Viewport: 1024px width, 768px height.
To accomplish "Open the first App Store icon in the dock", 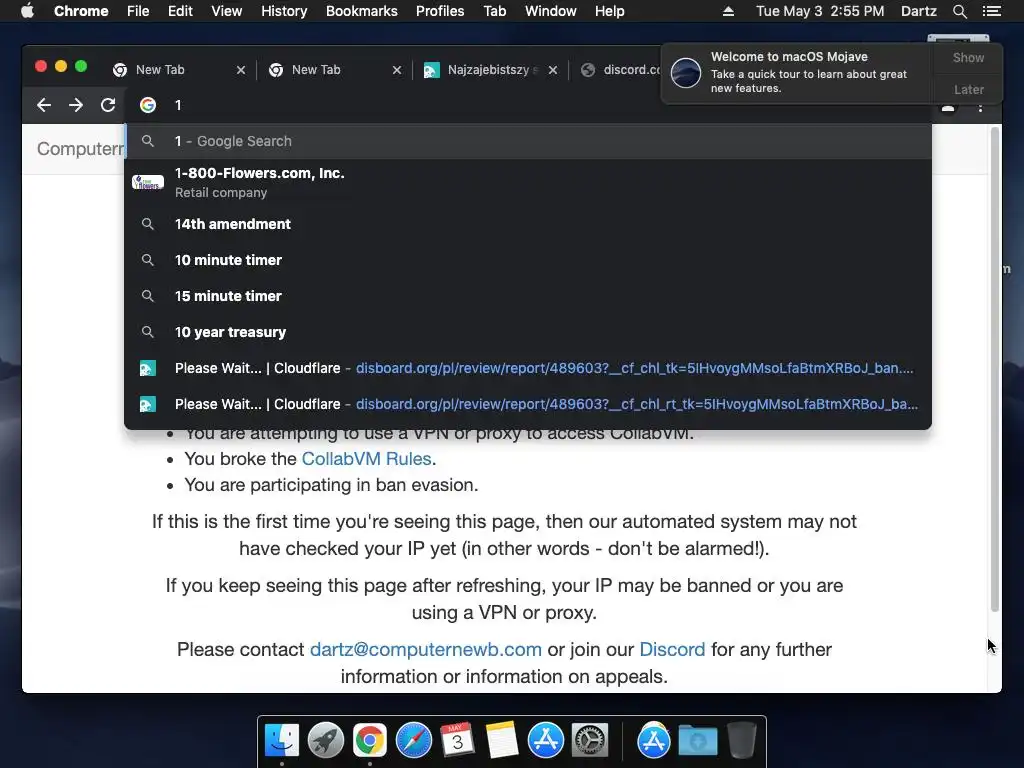I will coord(545,741).
